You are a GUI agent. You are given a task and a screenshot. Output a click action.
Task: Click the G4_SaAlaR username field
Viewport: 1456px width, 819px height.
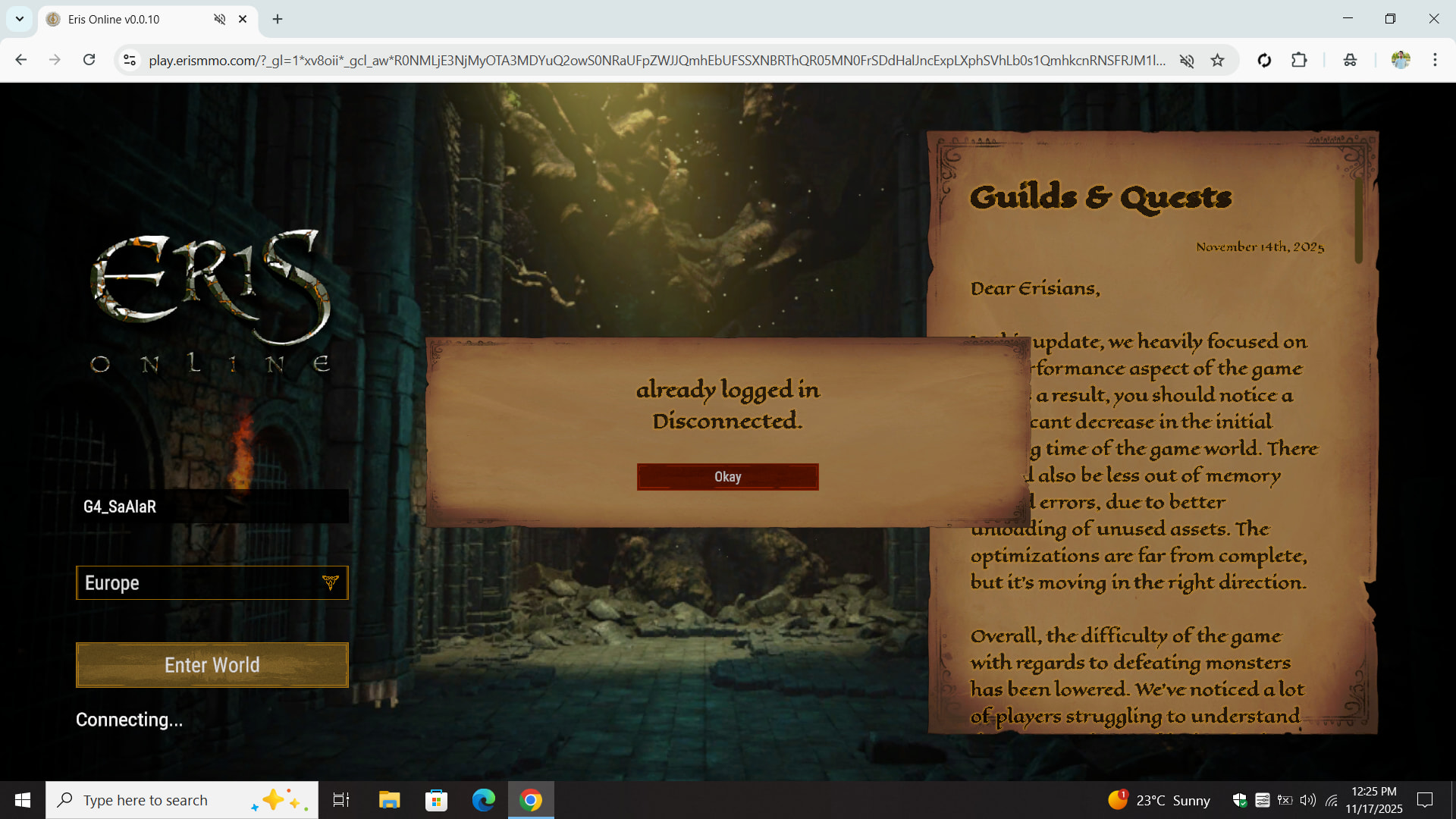212,507
